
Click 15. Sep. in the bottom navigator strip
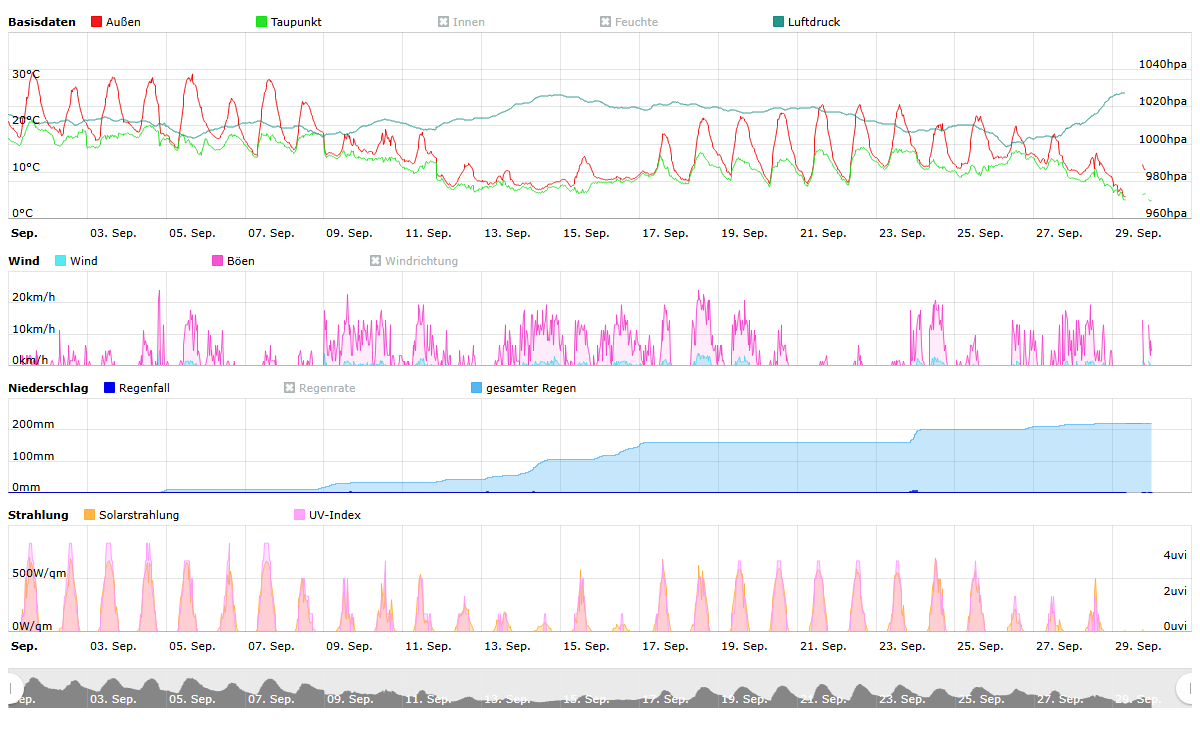(x=585, y=699)
